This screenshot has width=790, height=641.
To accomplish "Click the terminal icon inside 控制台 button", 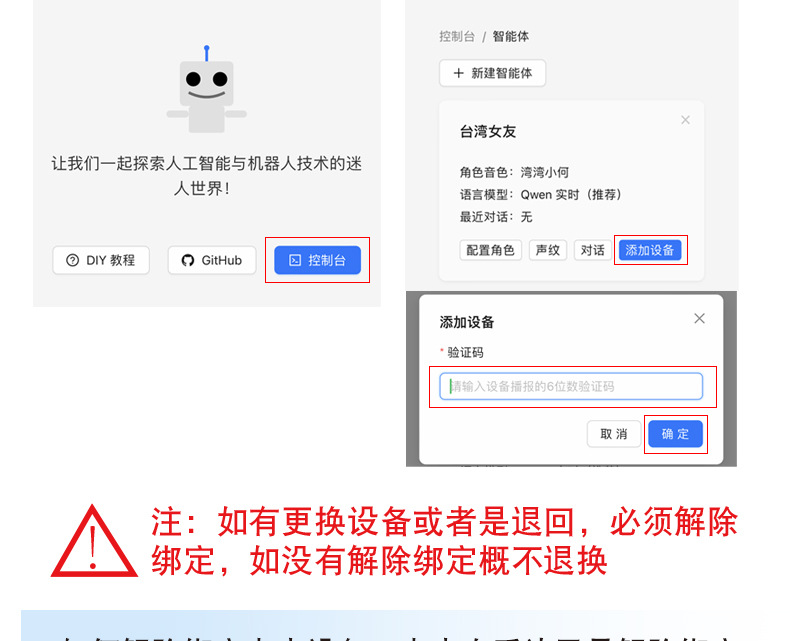I will [295, 260].
